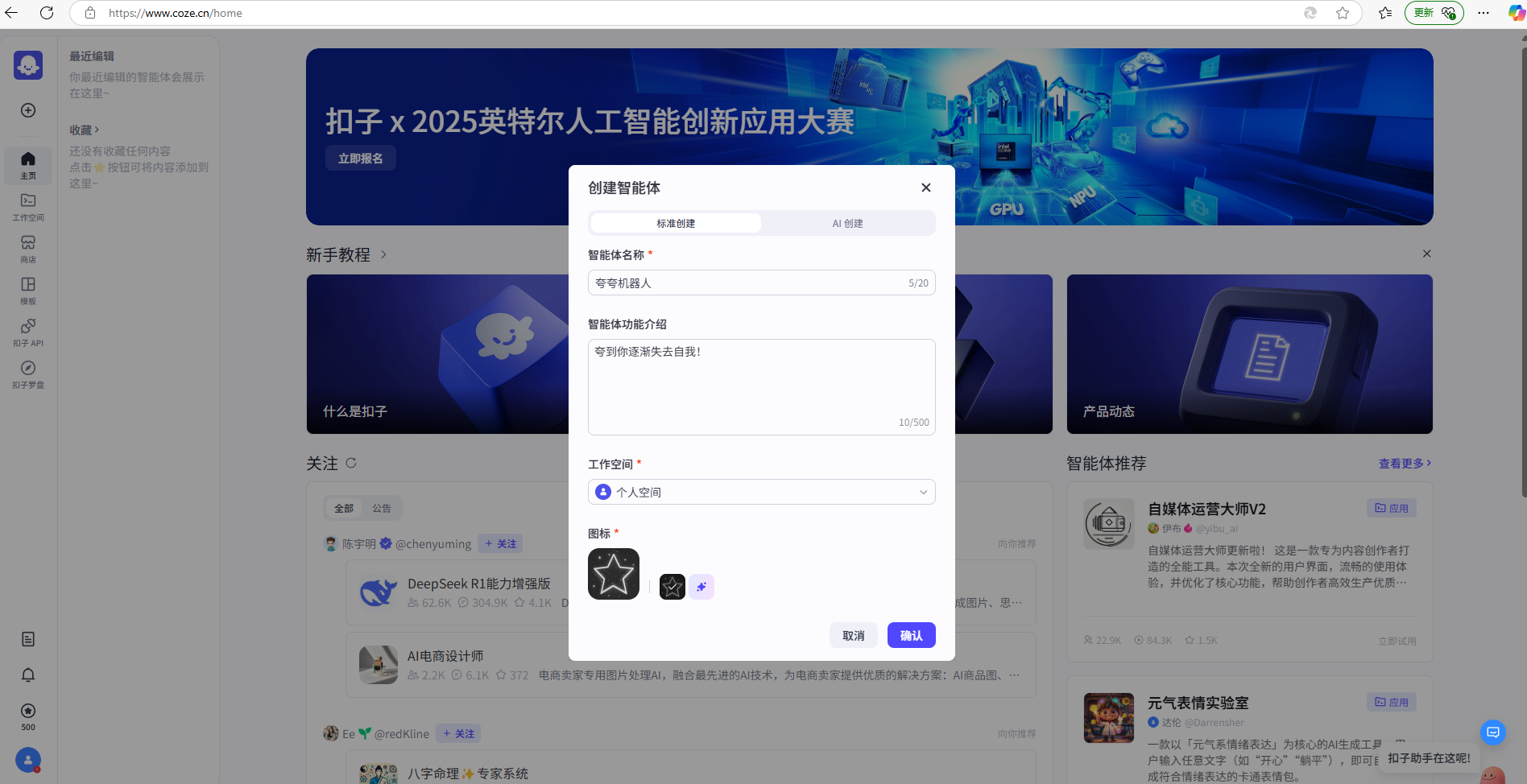1527x784 pixels.
Task: Click site info lock icon in address bar
Action: tap(90, 13)
